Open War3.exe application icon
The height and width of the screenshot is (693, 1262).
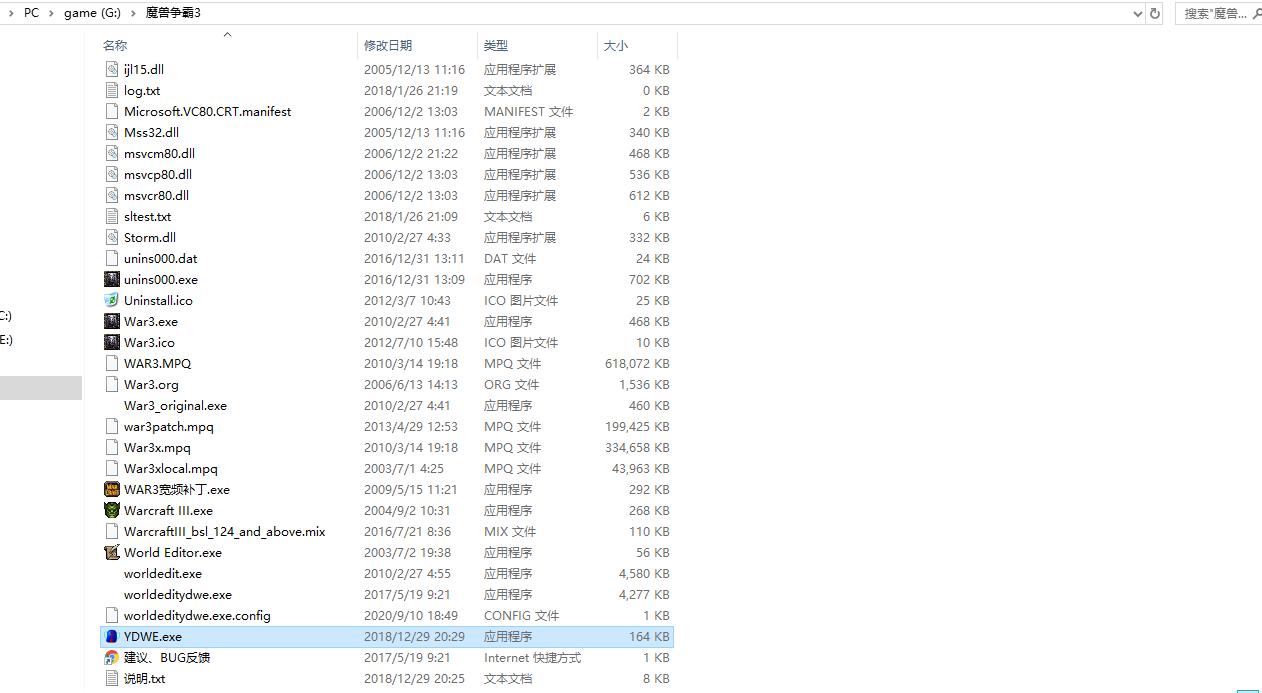(x=111, y=321)
